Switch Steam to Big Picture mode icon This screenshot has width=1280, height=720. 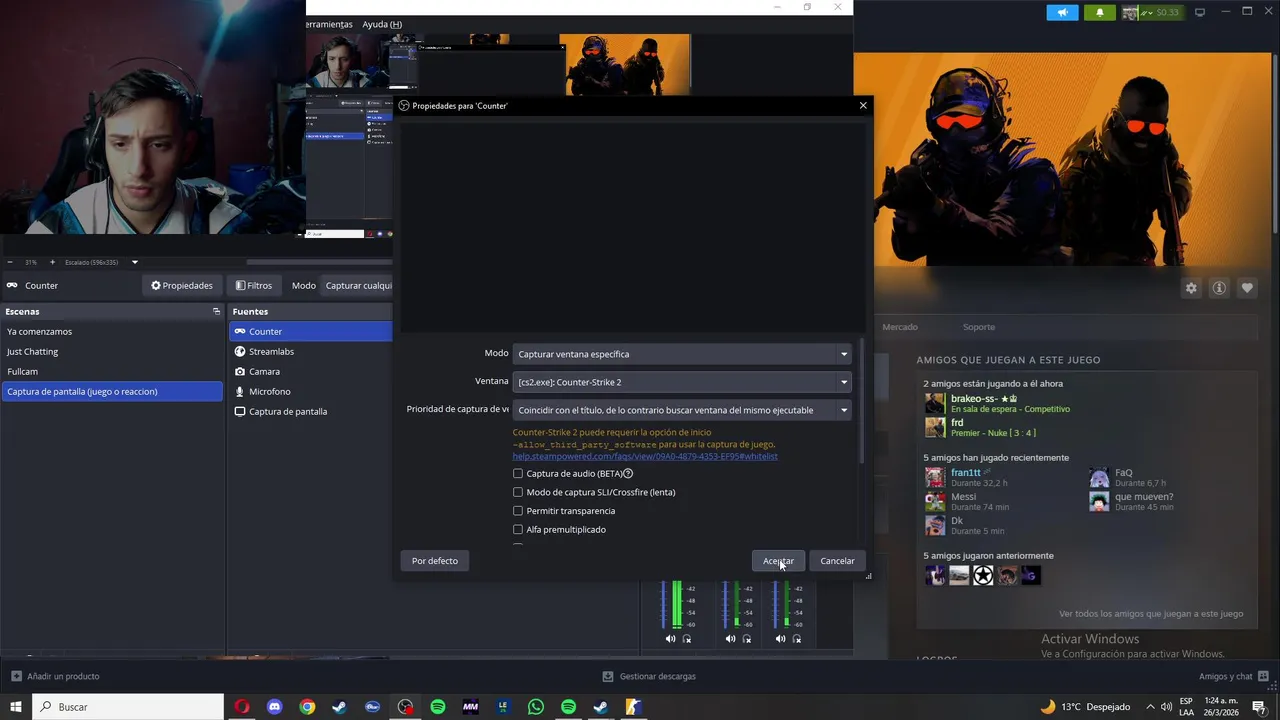tap(1200, 12)
